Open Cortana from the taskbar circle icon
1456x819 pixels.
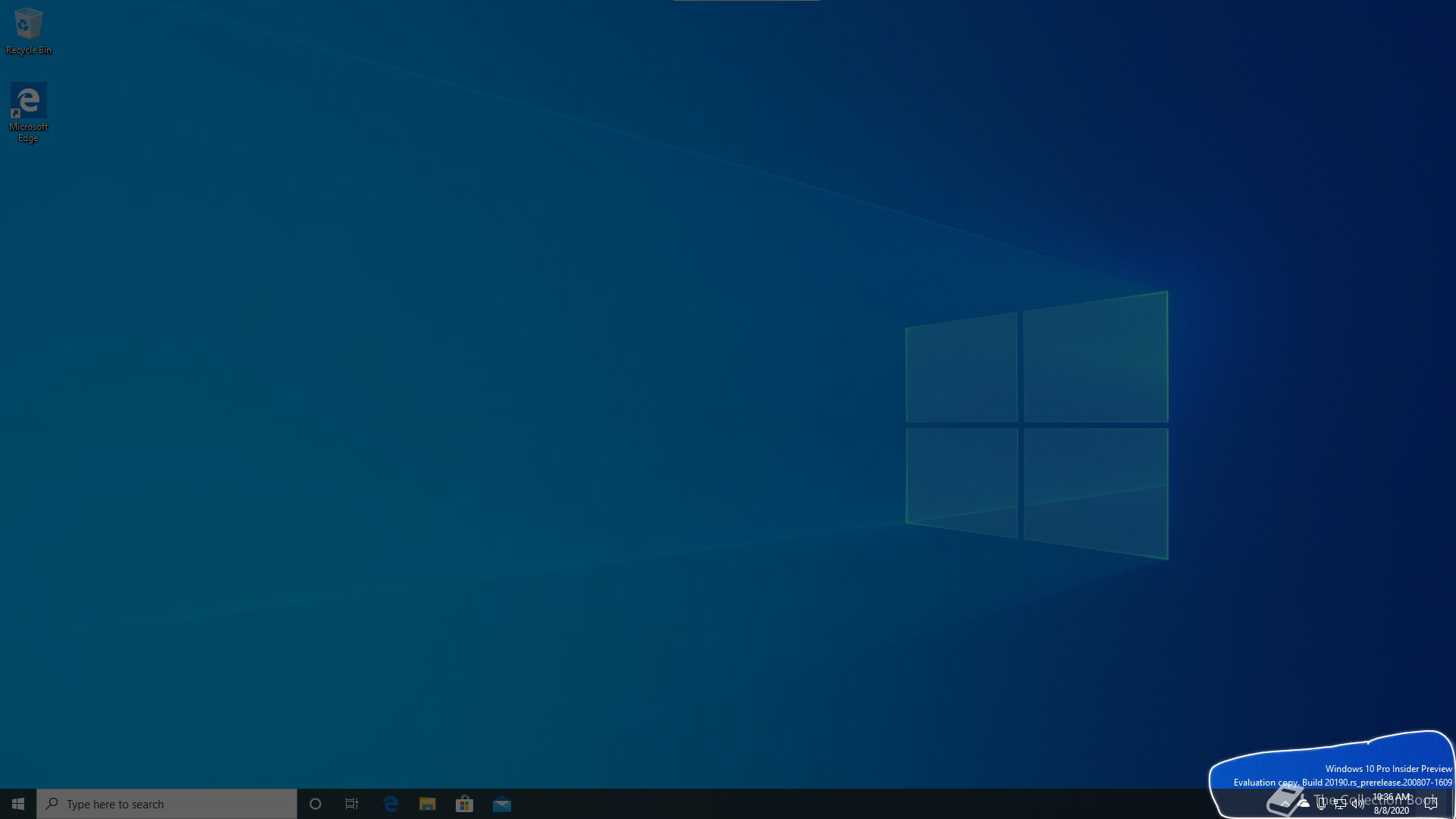pos(315,804)
